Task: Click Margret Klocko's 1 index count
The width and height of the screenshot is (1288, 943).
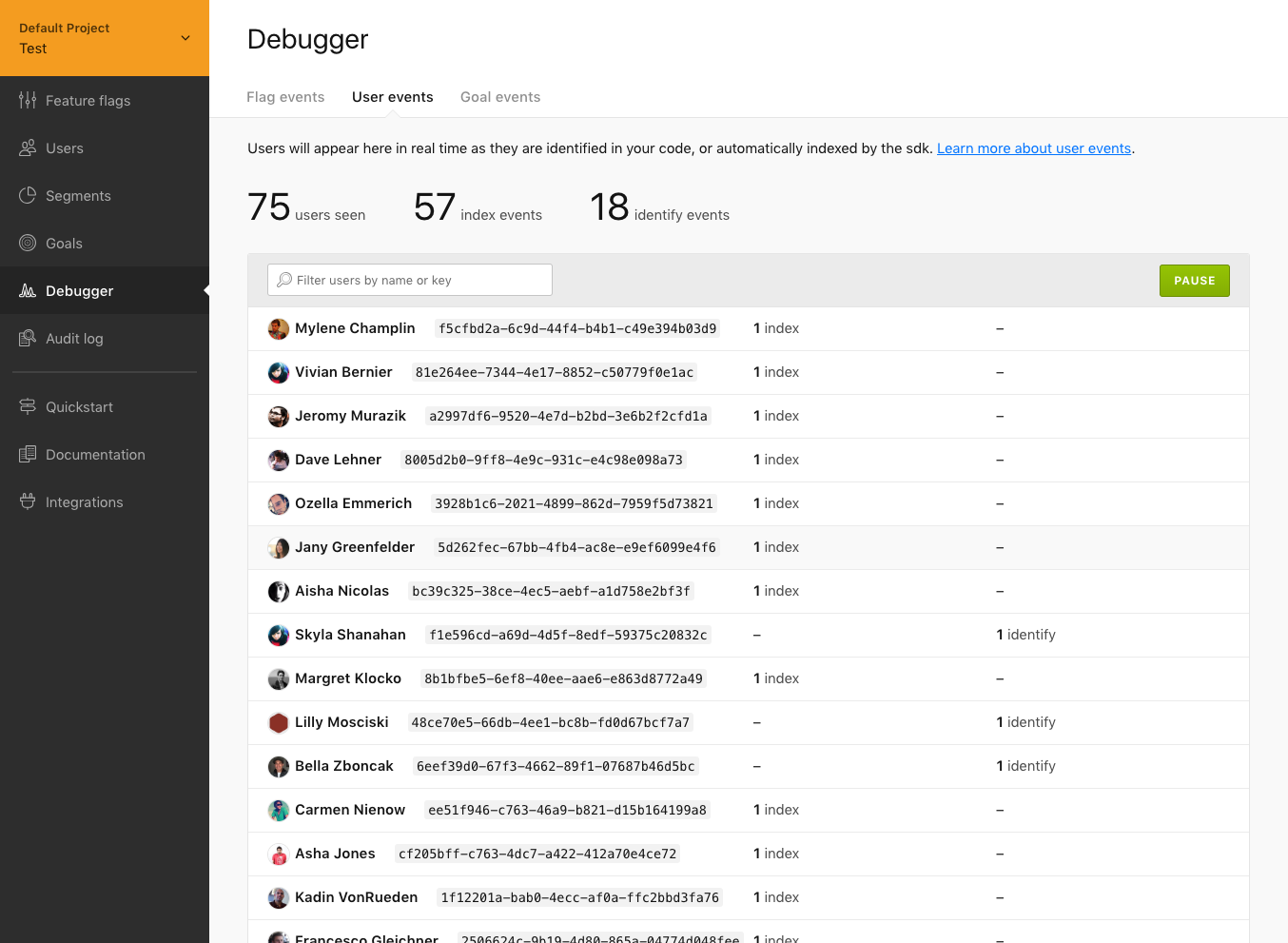Action: click(776, 678)
